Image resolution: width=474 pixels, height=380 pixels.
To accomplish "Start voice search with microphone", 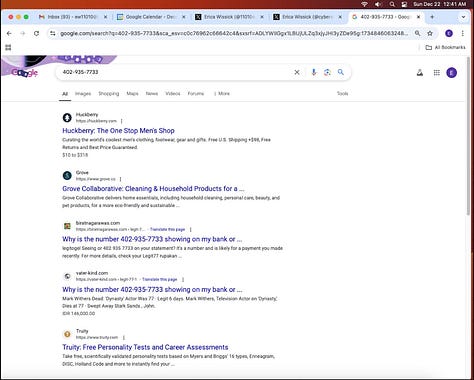I will [x=313, y=72].
